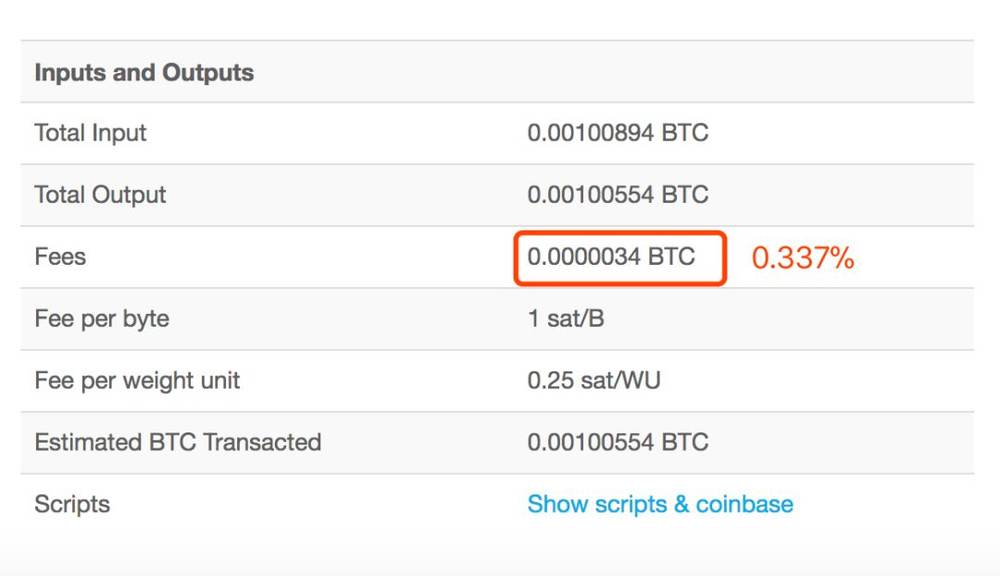Open the Show scripts & coinbase link
This screenshot has height=576, width=1000.
click(660, 504)
